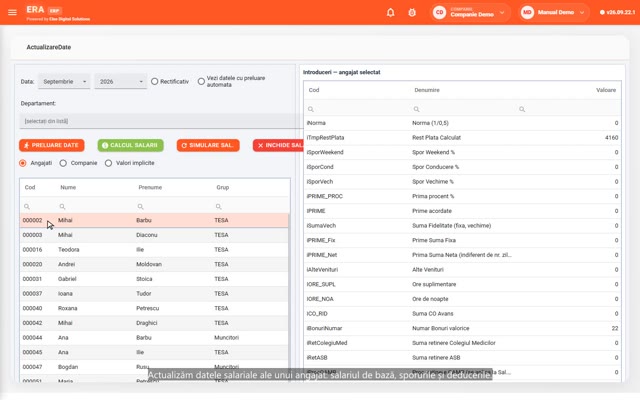The image size is (640, 400).
Task: Click the Spor Conducere % row
Action: [x=462, y=167]
